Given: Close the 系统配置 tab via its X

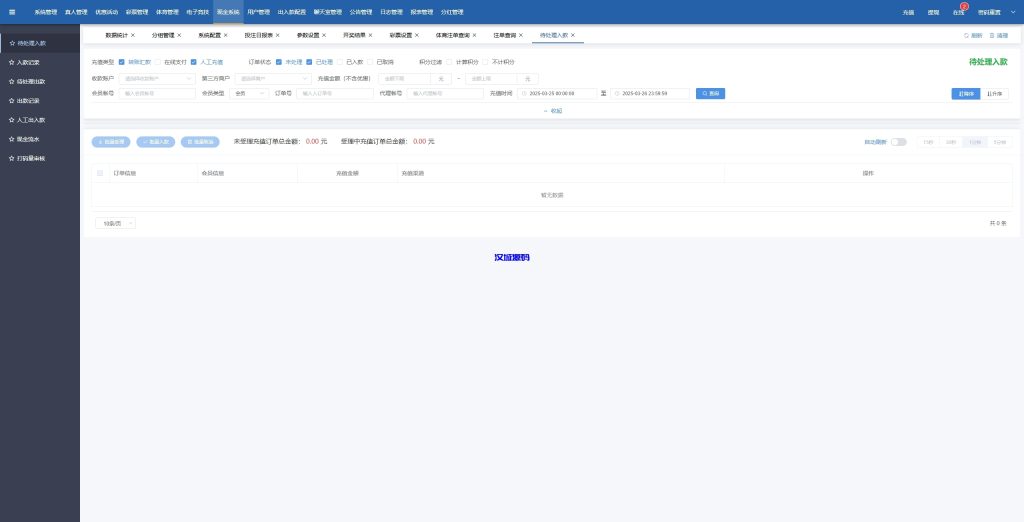Looking at the screenshot, I should (226, 35).
